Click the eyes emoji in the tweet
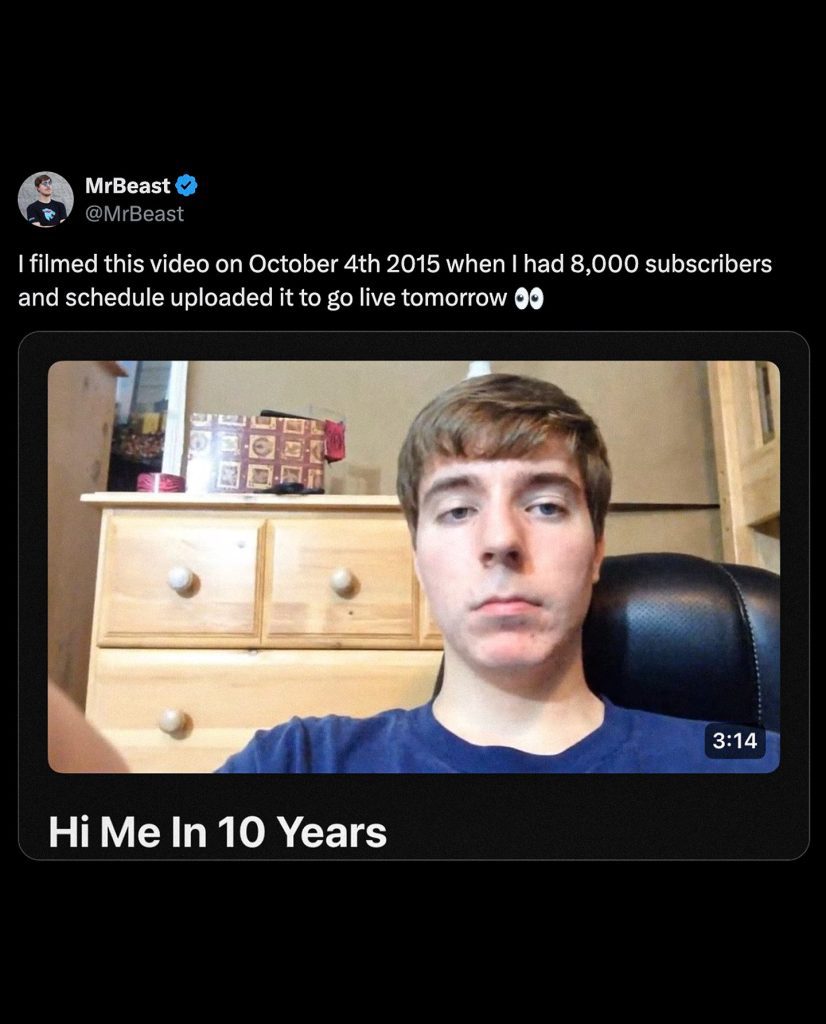This screenshot has width=826, height=1024. pos(528,299)
